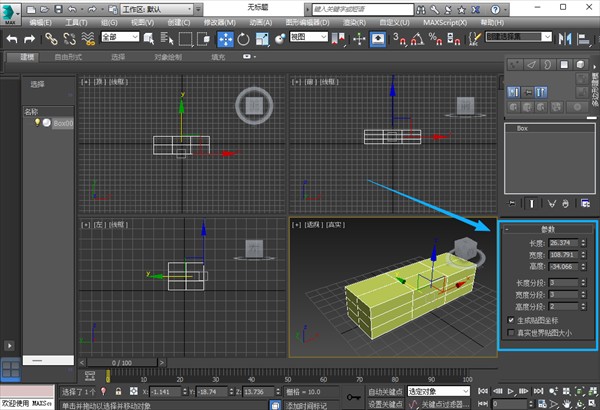600x410 pixels.
Task: Toggle the 生成贴图坐标 checkbox
Action: (x=512, y=320)
